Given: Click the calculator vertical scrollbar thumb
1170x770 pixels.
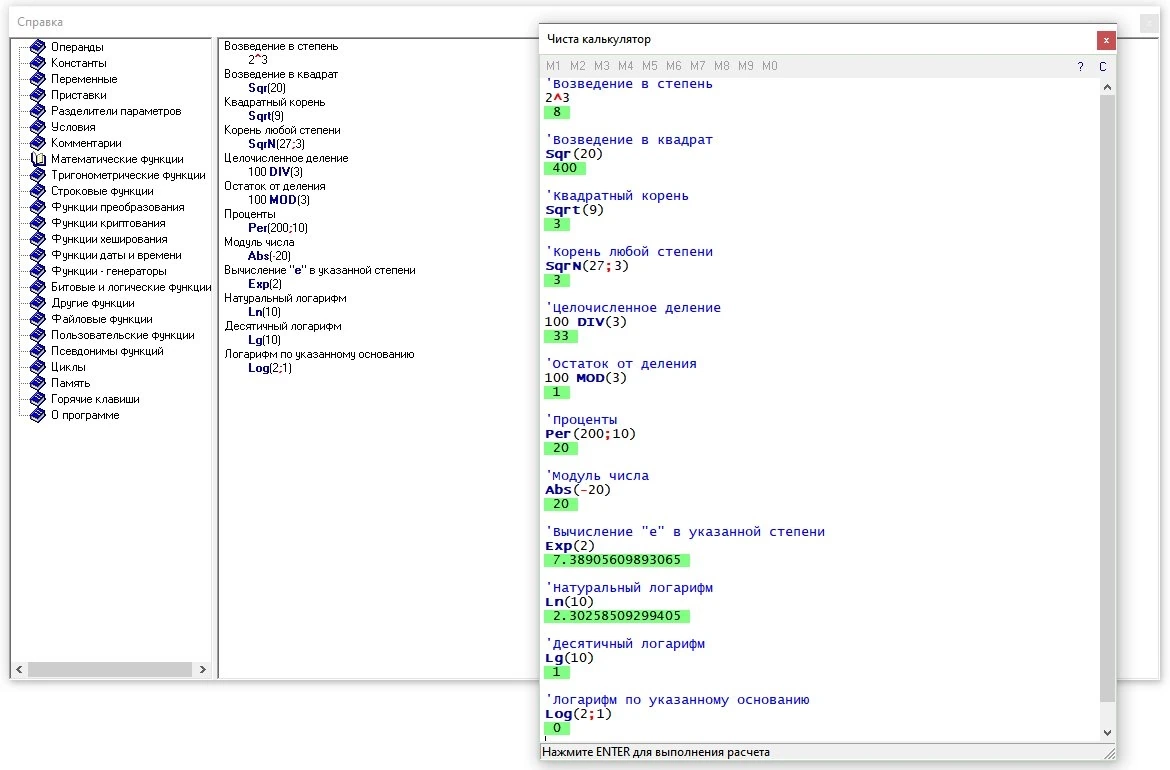Looking at the screenshot, I should 1107,398.
